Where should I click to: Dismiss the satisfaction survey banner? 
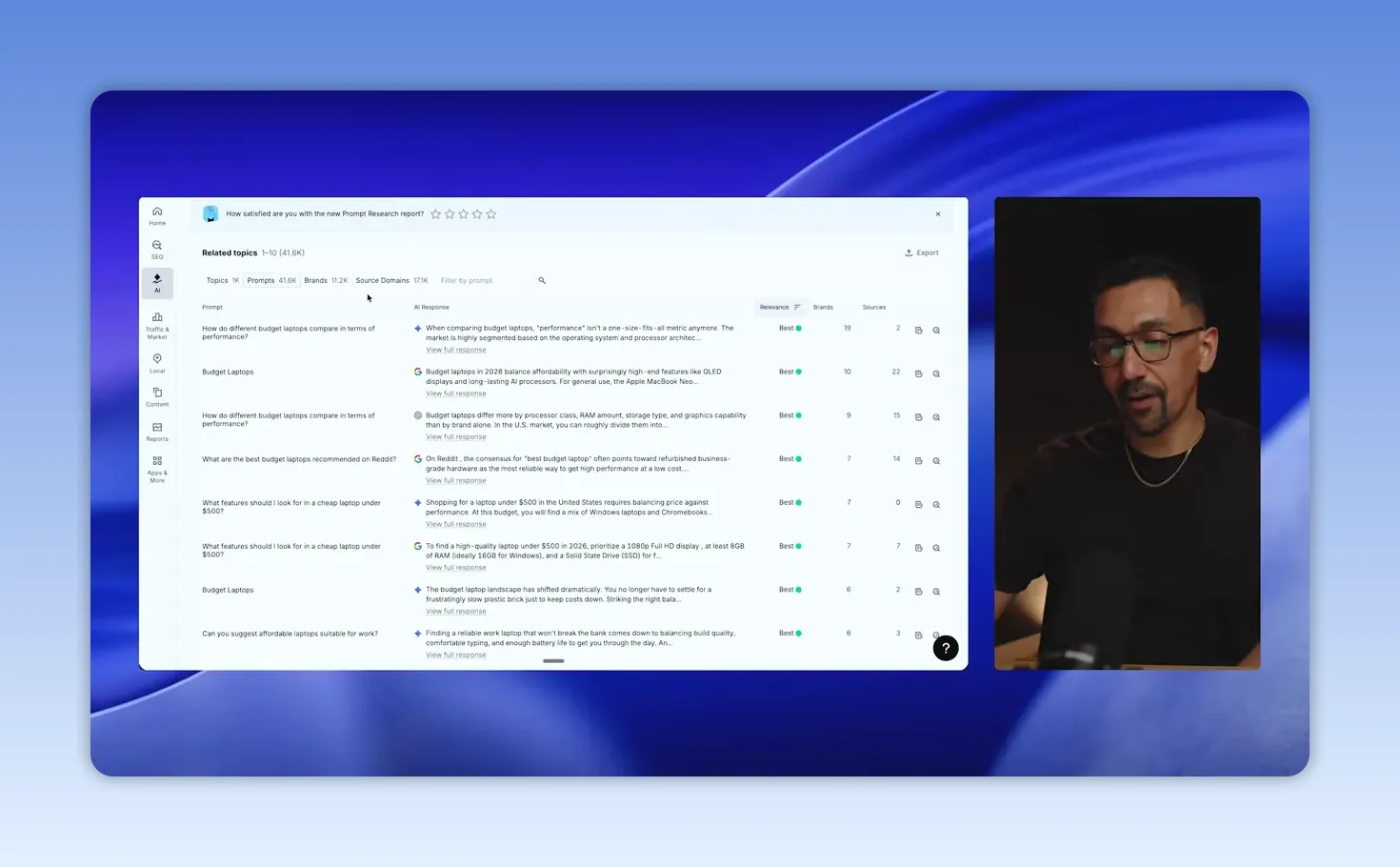pyautogui.click(x=938, y=214)
